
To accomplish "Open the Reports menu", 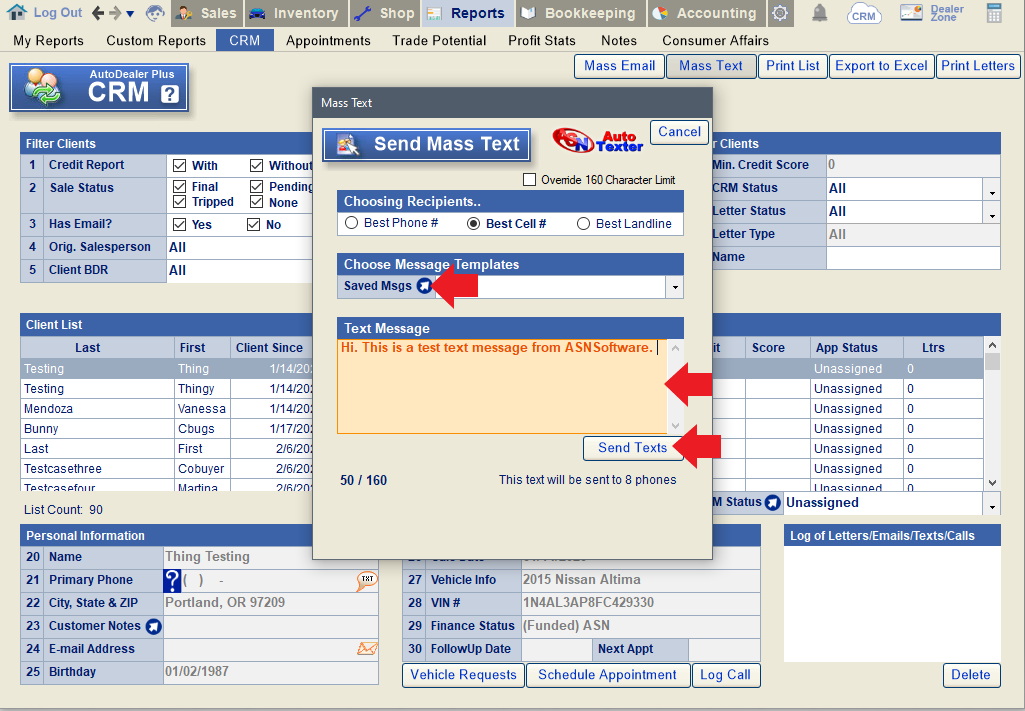I will (468, 13).
